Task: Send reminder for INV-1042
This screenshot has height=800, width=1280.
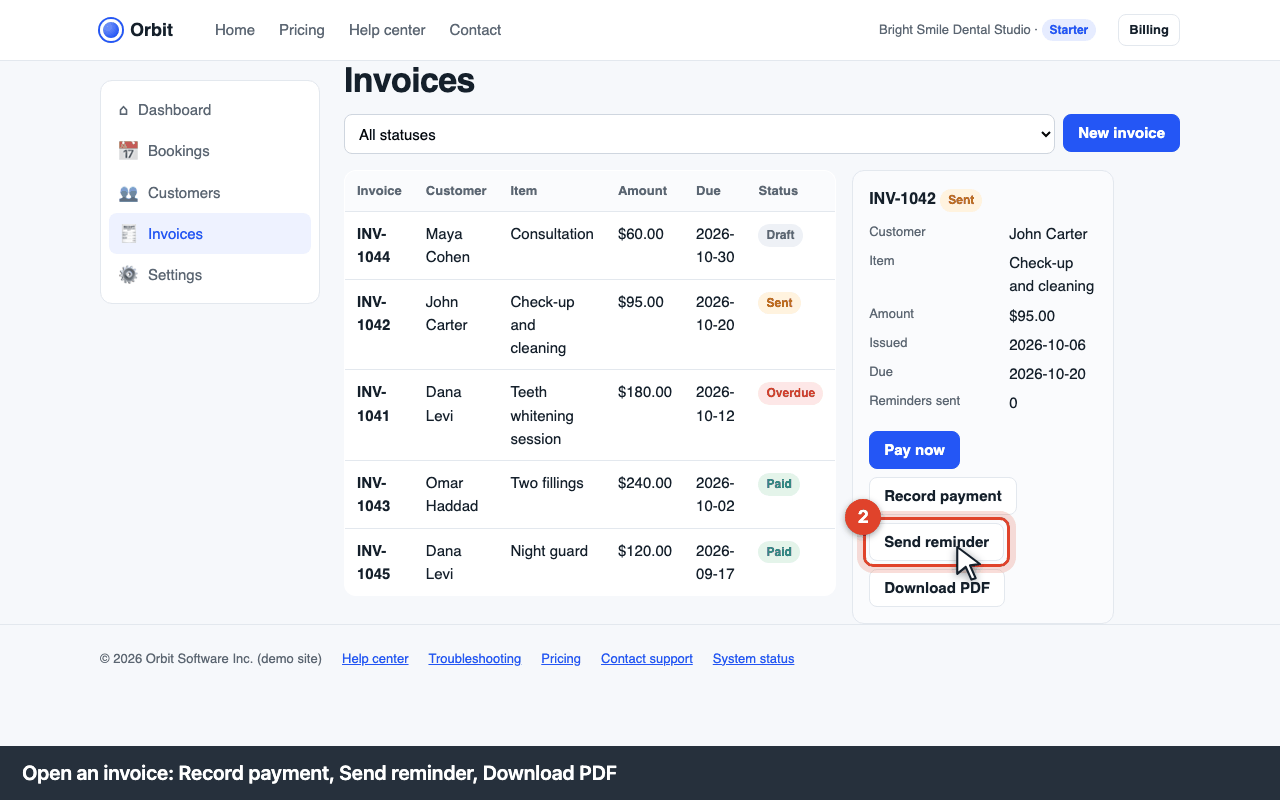Action: click(x=936, y=542)
